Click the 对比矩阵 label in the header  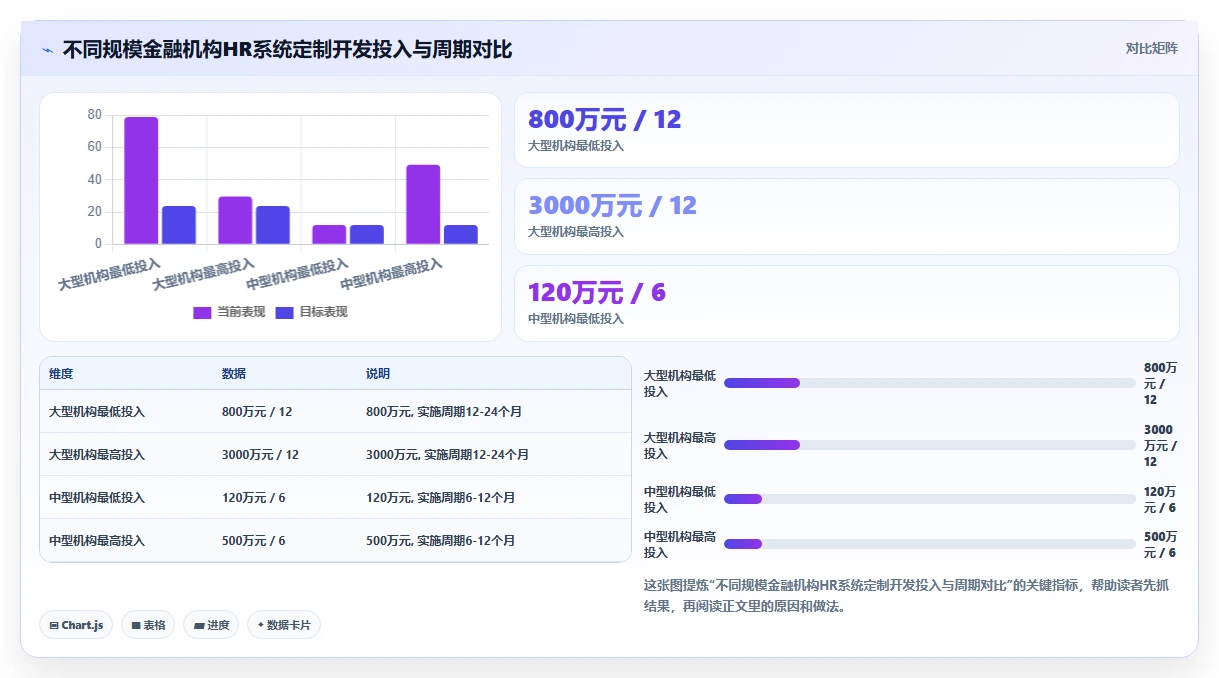pyautogui.click(x=1151, y=48)
